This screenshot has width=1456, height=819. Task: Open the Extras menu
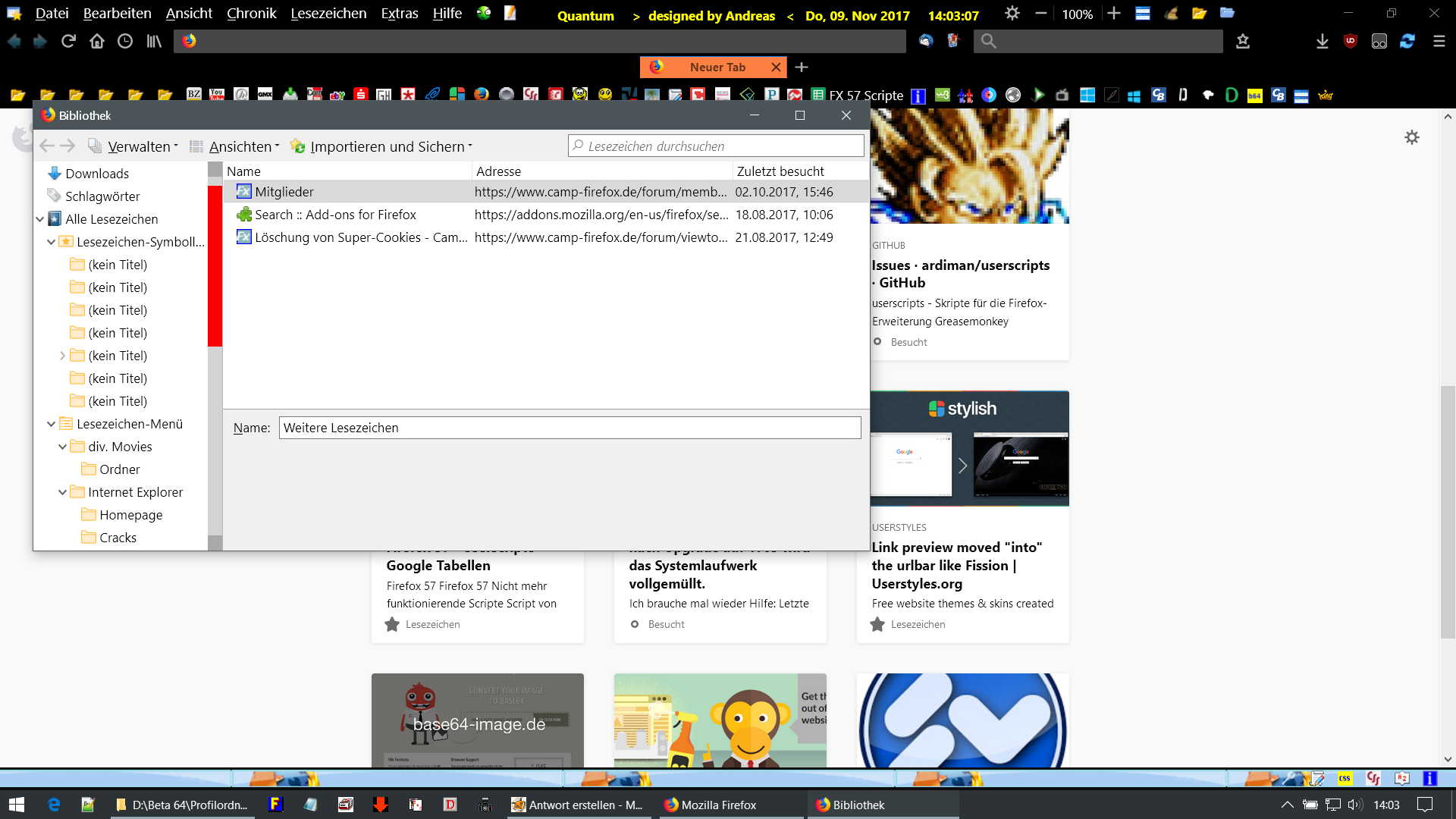pyautogui.click(x=399, y=13)
